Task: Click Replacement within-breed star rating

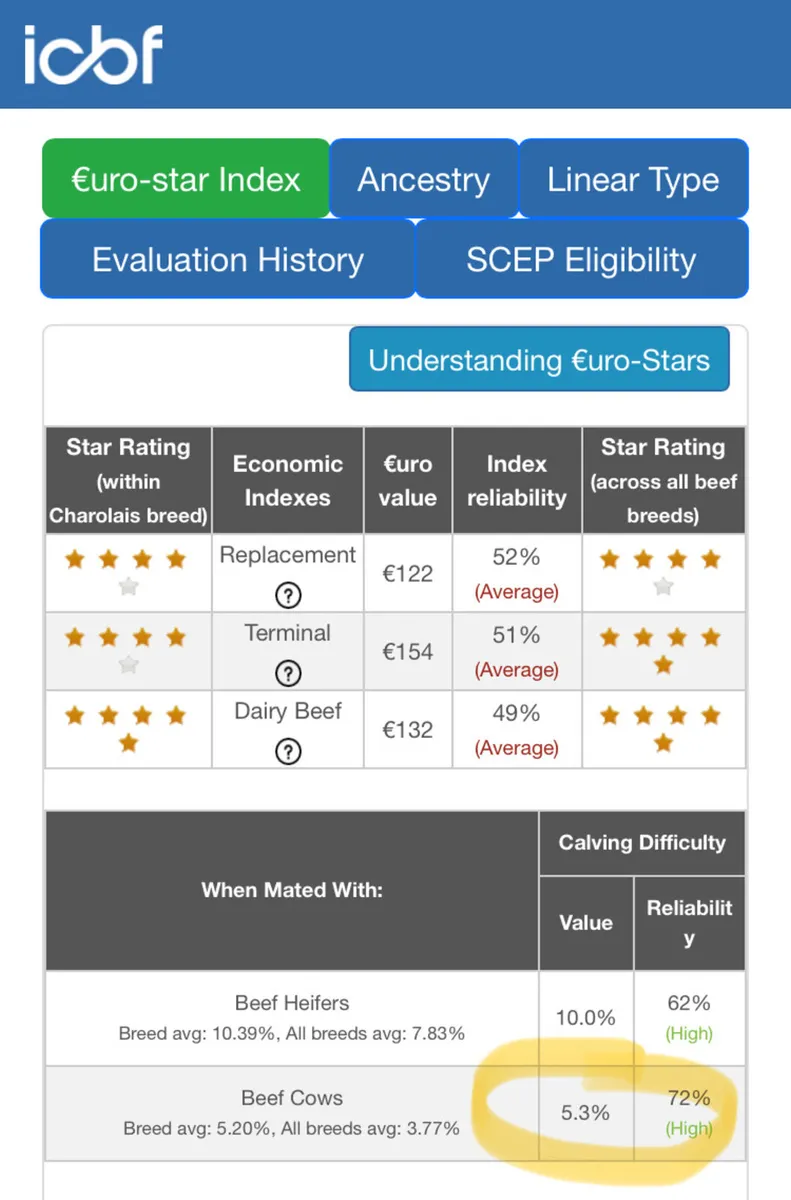Action: click(127, 572)
